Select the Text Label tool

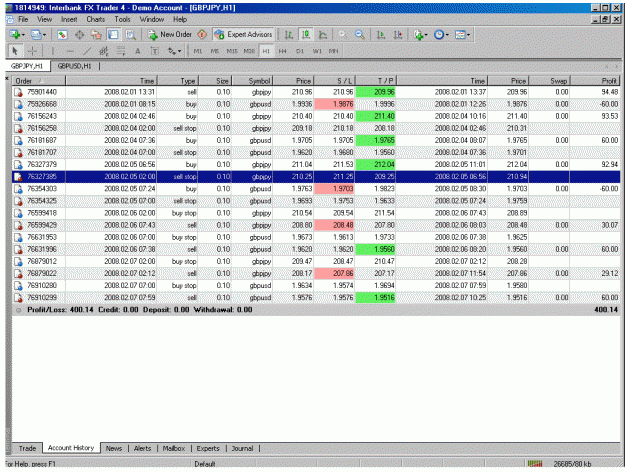tap(155, 51)
